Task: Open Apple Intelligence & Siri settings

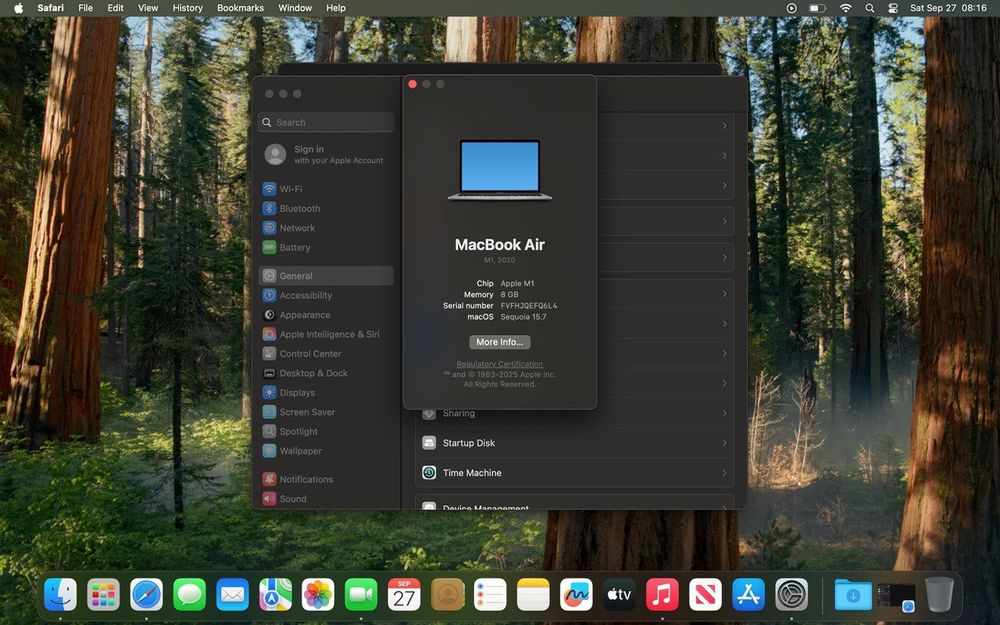Action: [x=328, y=335]
